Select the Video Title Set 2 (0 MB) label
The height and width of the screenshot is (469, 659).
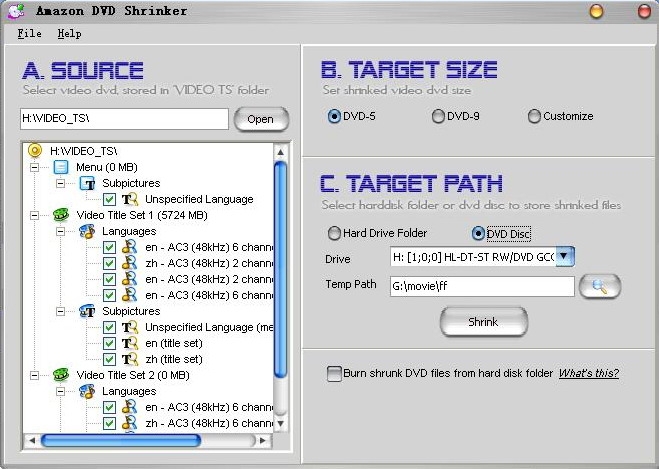(x=133, y=375)
